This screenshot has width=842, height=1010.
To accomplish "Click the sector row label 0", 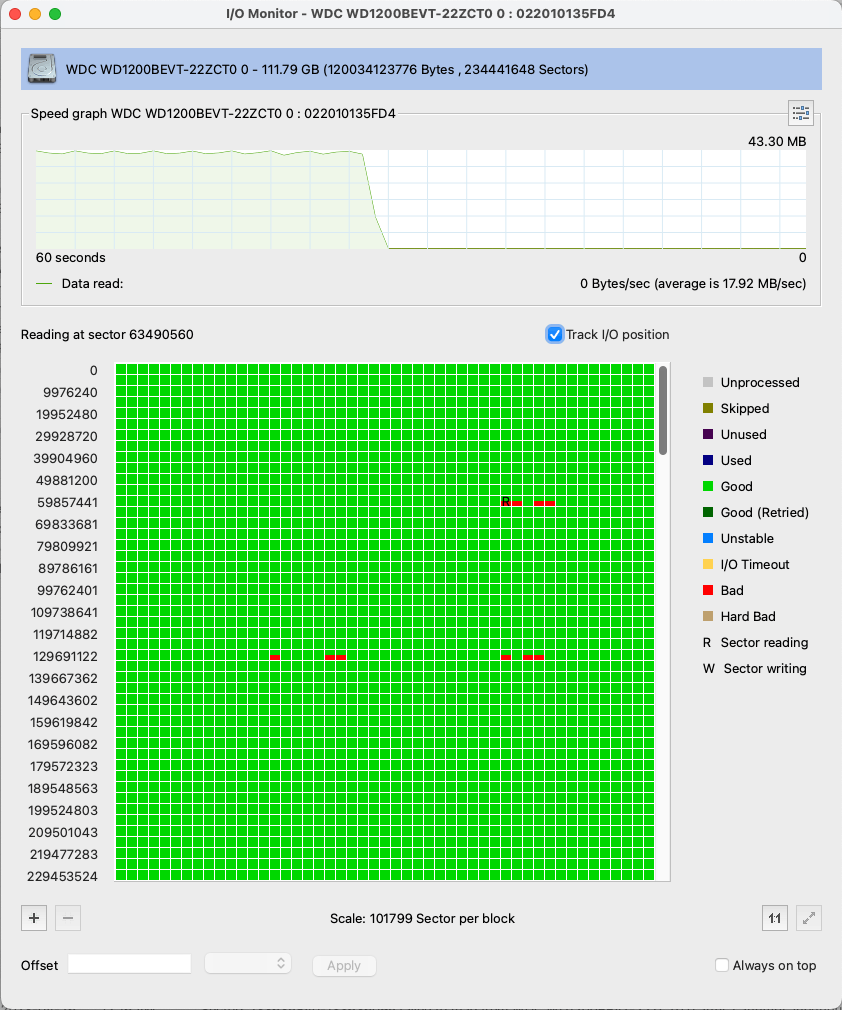I will [x=93, y=370].
